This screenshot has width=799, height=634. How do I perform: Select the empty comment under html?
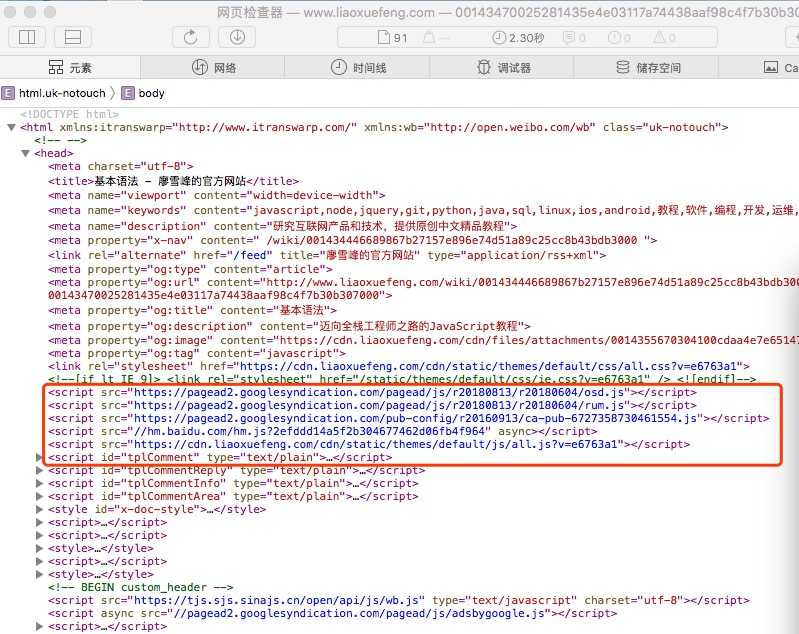tap(61, 140)
